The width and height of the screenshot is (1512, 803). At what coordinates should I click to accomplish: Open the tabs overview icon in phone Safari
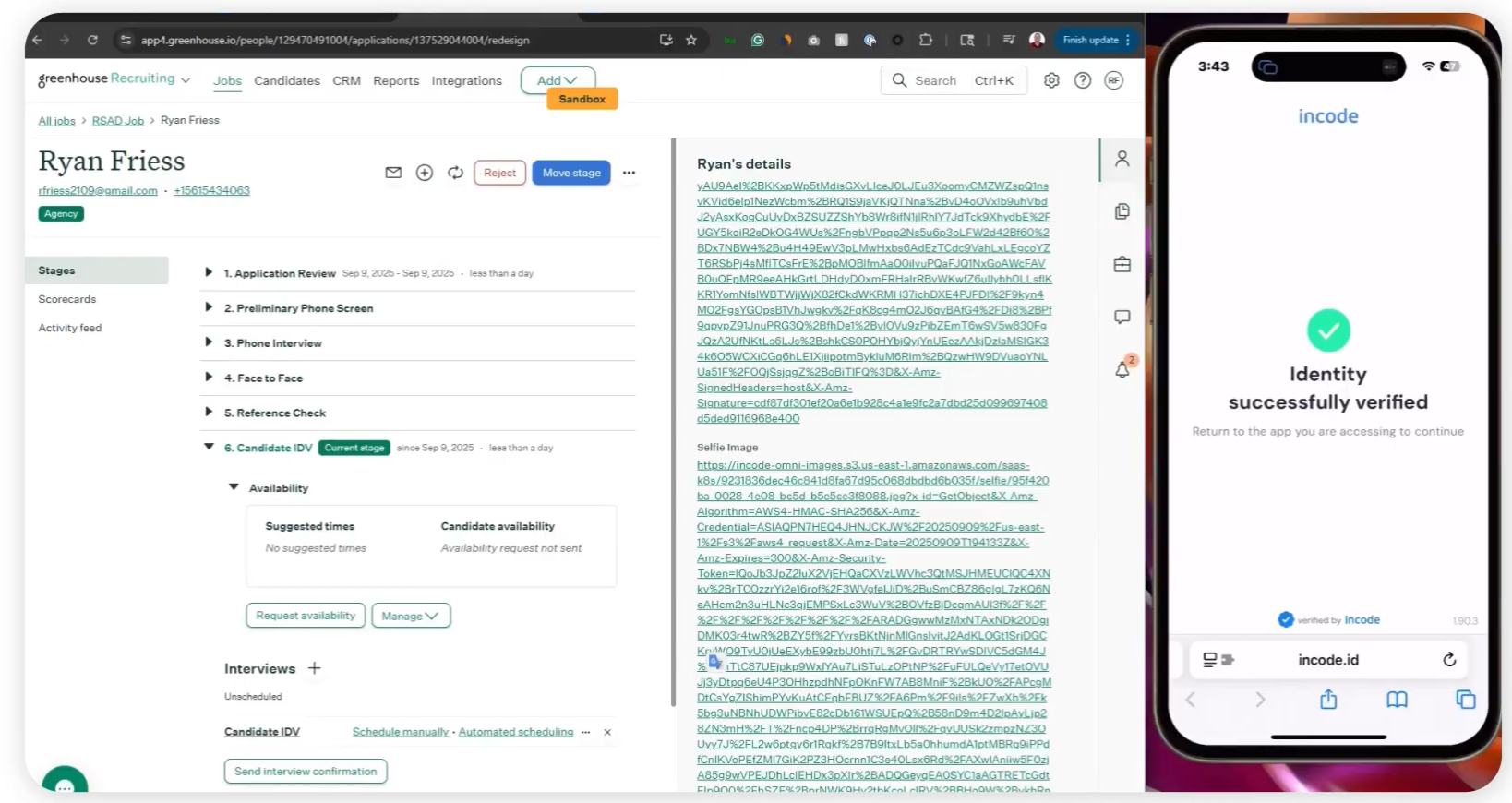tap(1465, 700)
